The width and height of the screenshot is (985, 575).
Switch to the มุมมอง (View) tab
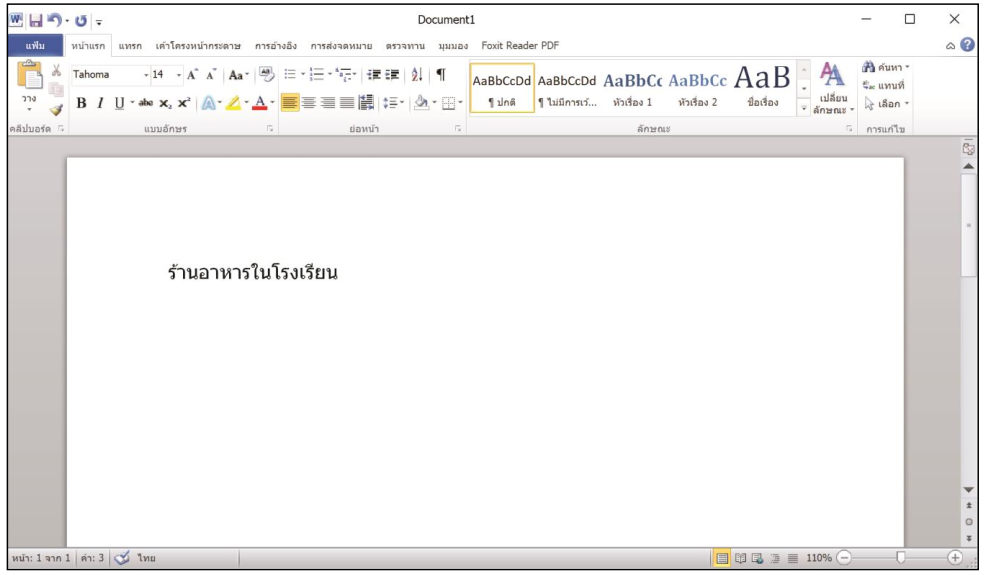(453, 45)
